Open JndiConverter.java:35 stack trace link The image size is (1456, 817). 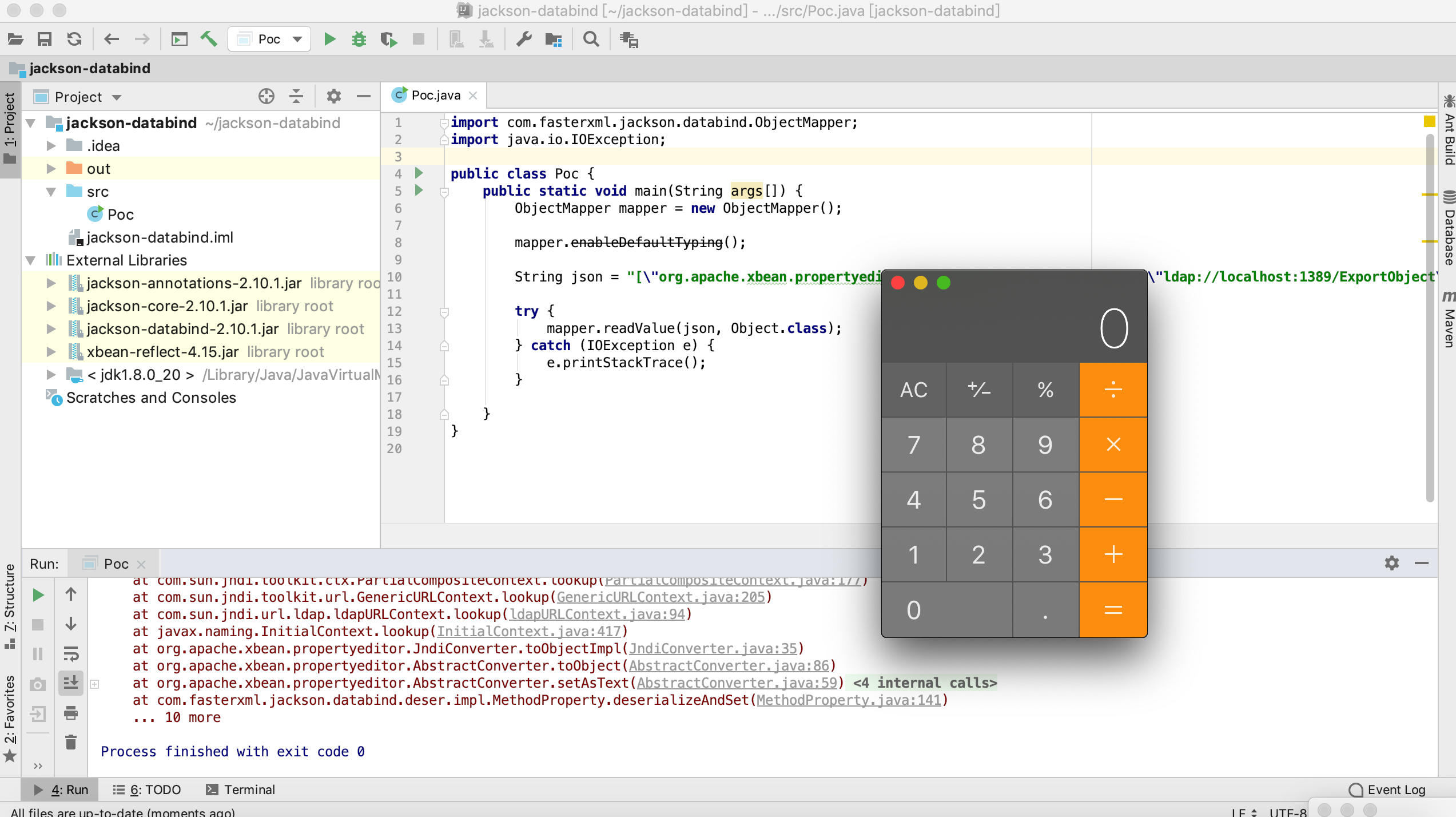(x=713, y=648)
